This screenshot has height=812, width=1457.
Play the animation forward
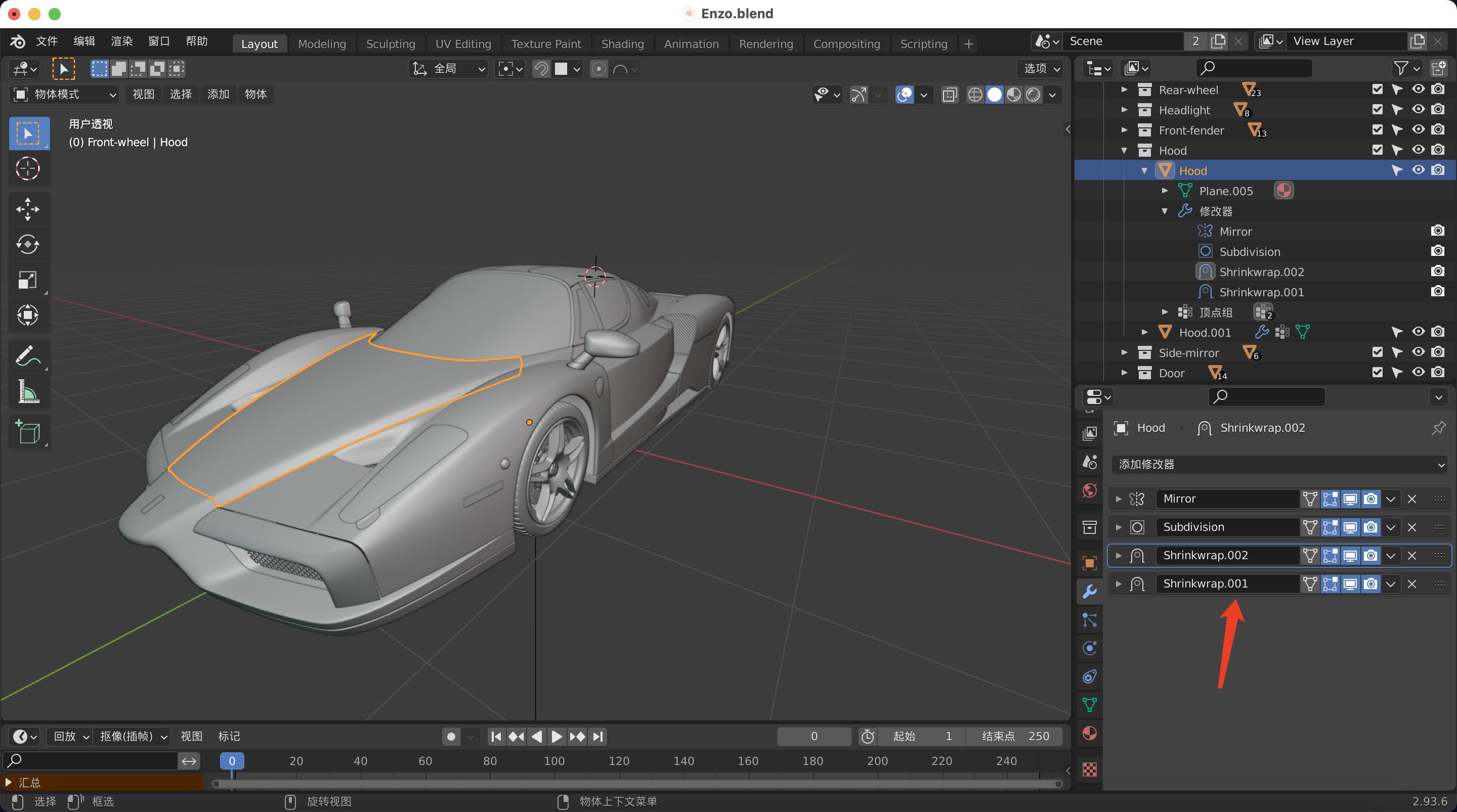(556, 736)
